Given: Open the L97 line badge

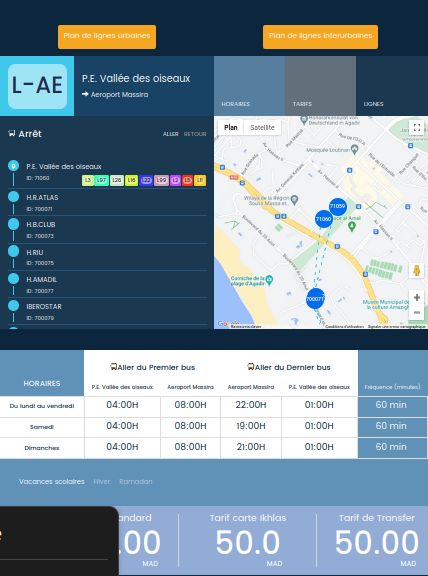Looking at the screenshot, I should 101,180.
